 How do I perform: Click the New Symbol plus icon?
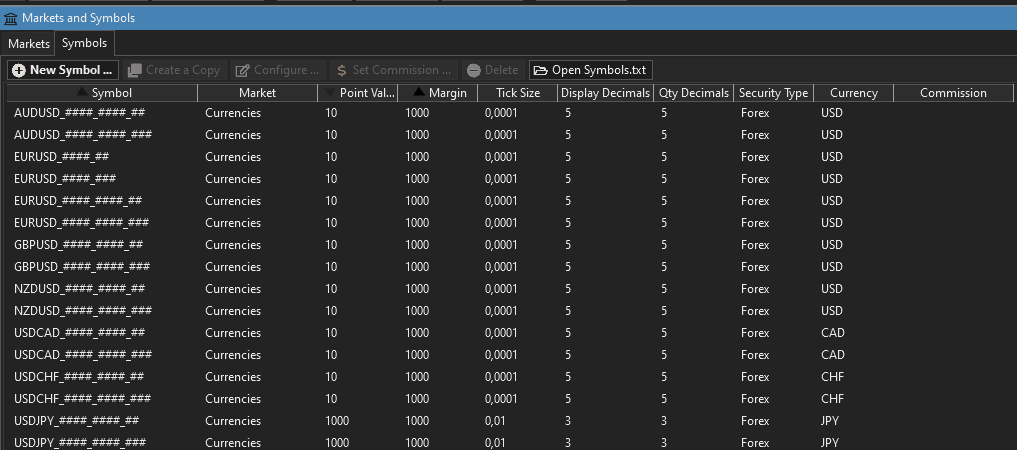point(18,70)
